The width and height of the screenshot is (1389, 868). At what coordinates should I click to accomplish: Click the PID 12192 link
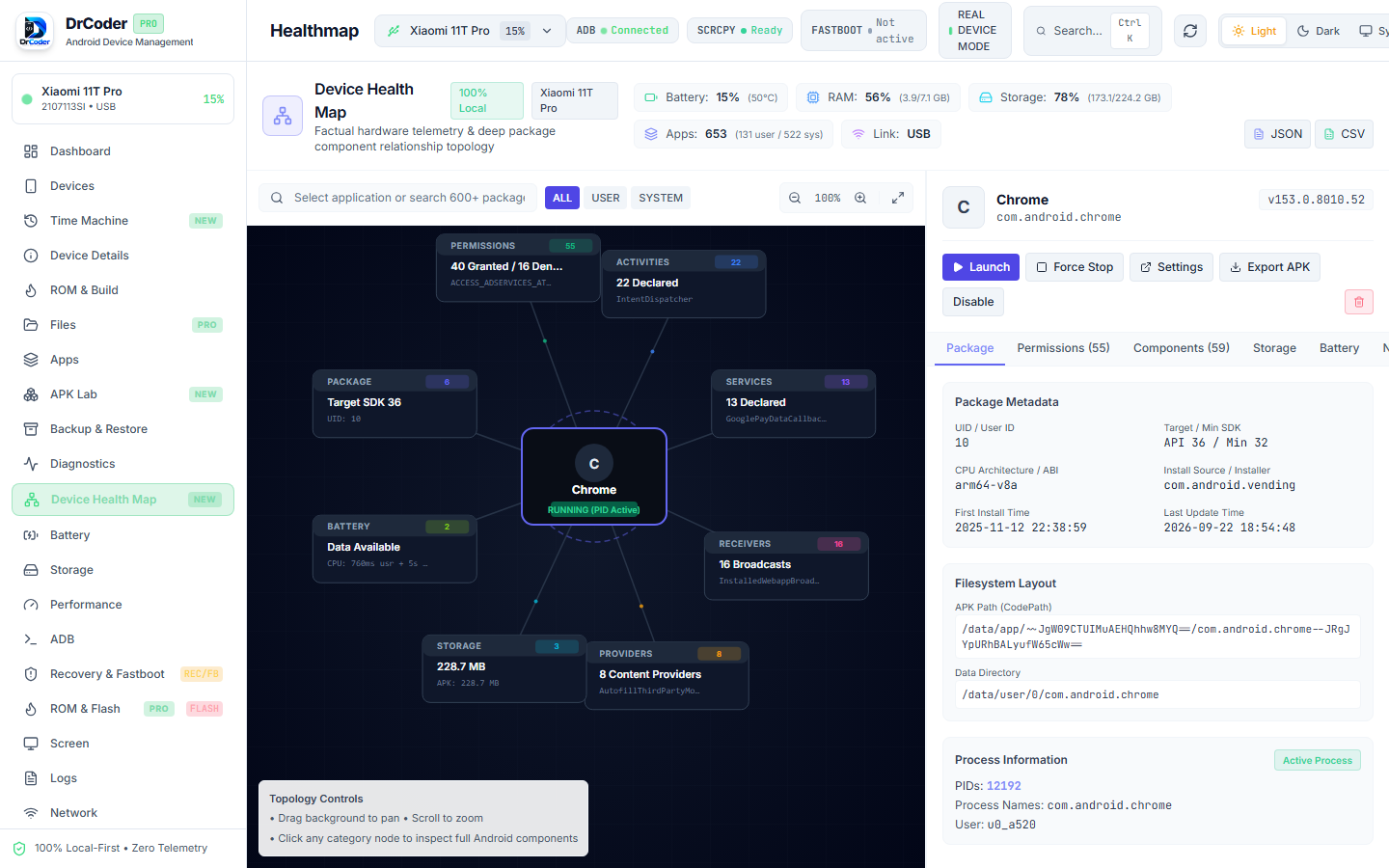click(1003, 786)
